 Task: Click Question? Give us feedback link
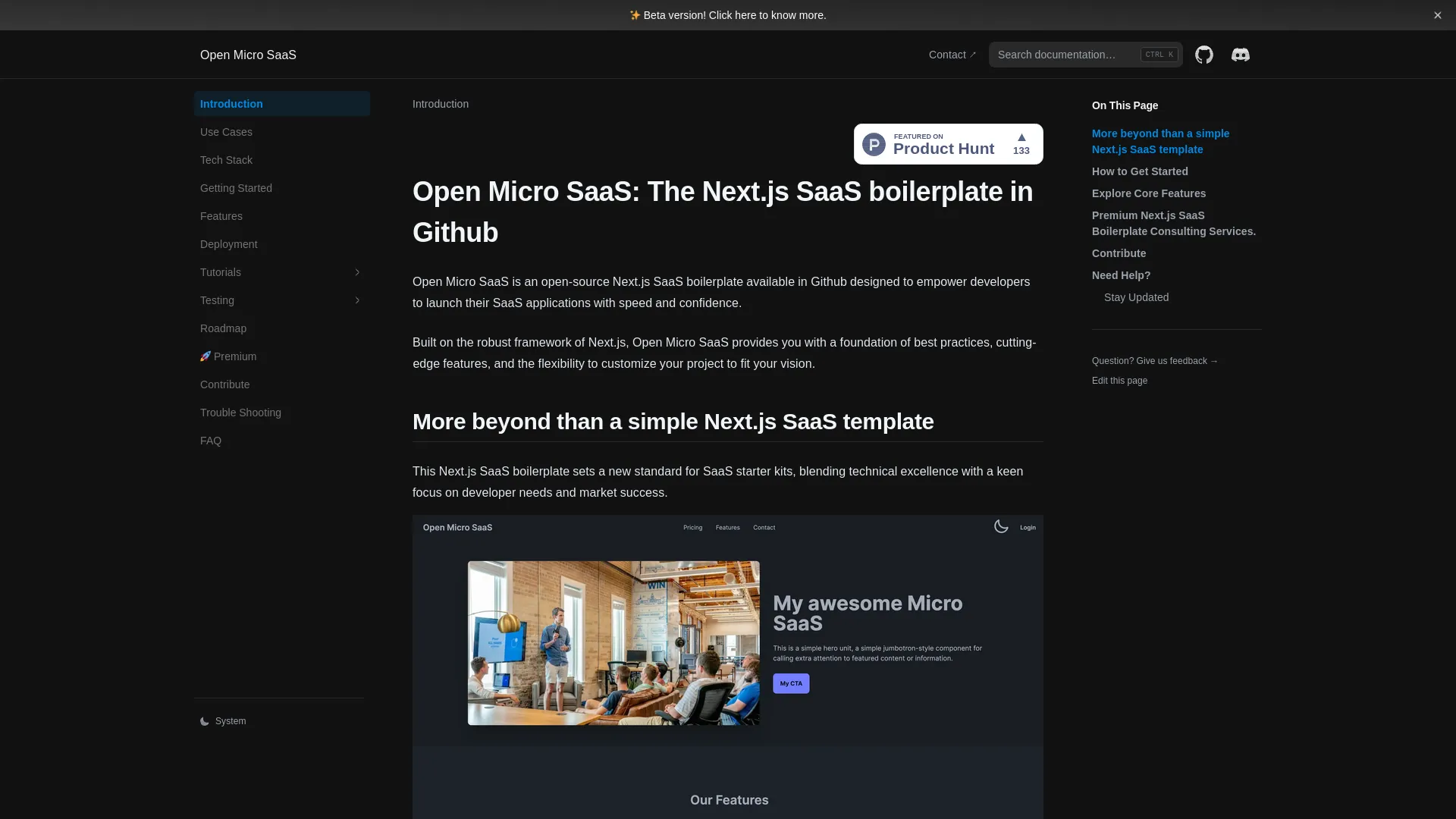coord(1155,361)
